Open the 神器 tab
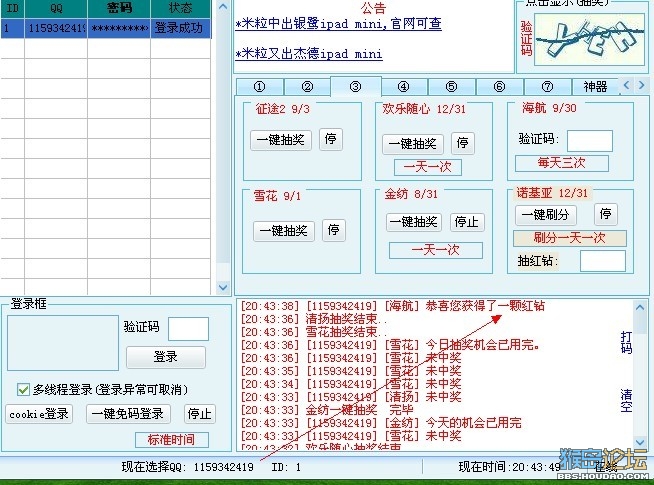The height and width of the screenshot is (485, 654). tap(595, 87)
